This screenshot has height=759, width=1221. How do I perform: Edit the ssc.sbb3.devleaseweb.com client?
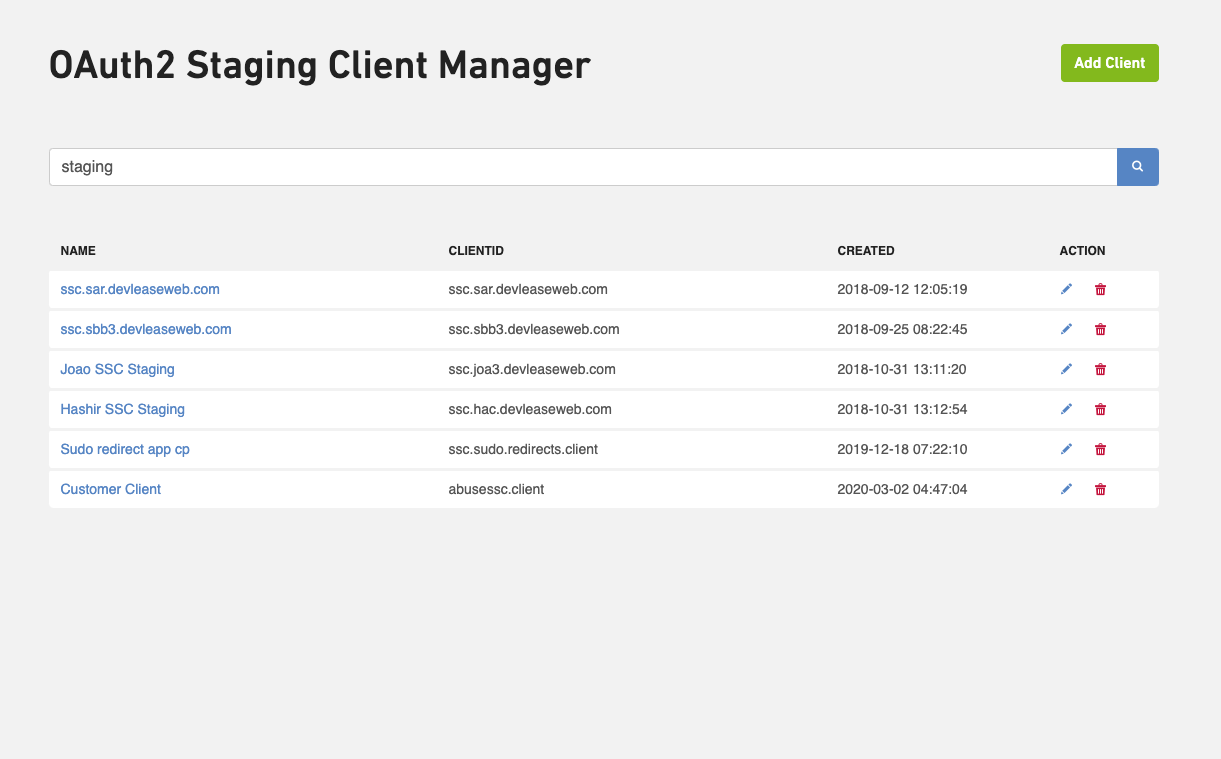(1066, 329)
